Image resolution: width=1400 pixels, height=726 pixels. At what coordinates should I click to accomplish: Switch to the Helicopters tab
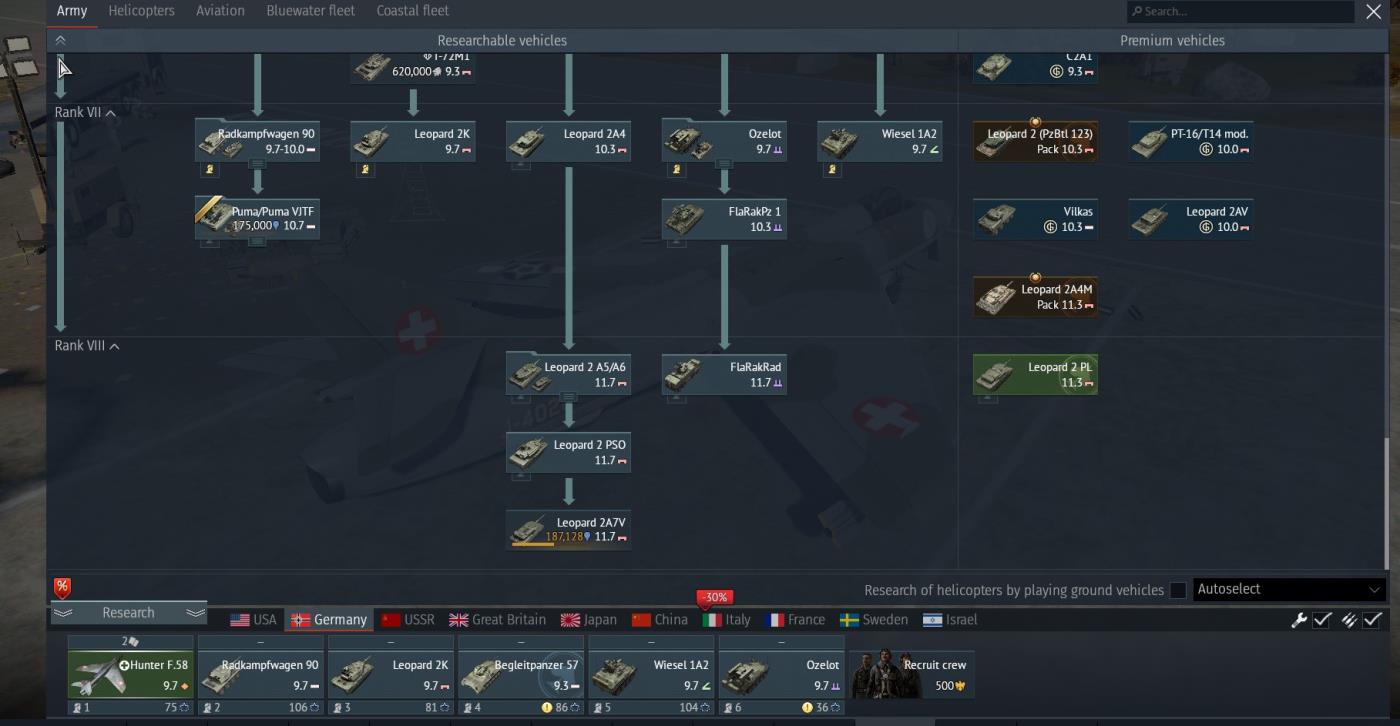[x=141, y=11]
